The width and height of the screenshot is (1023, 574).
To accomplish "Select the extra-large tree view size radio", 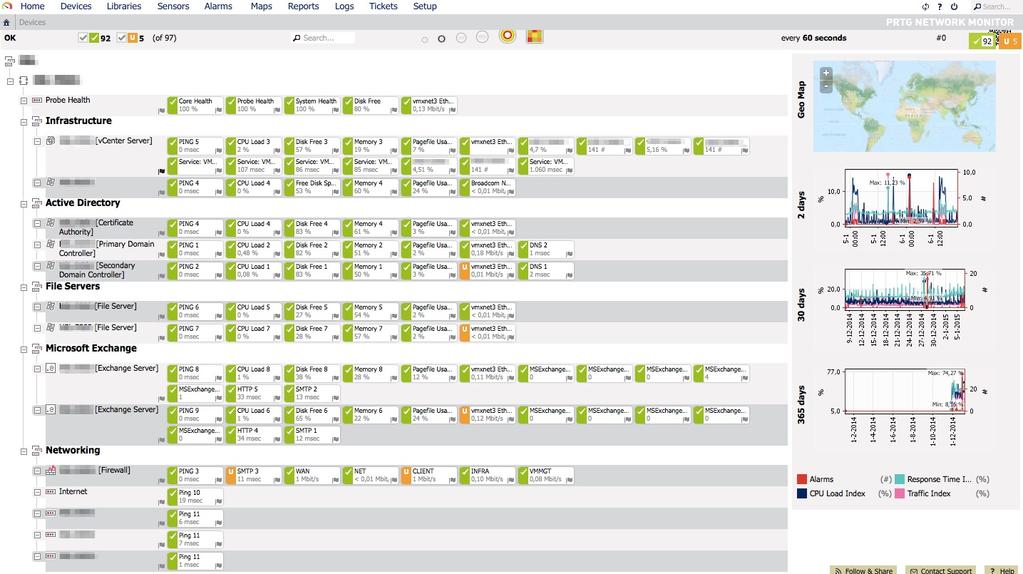I will click(482, 37).
